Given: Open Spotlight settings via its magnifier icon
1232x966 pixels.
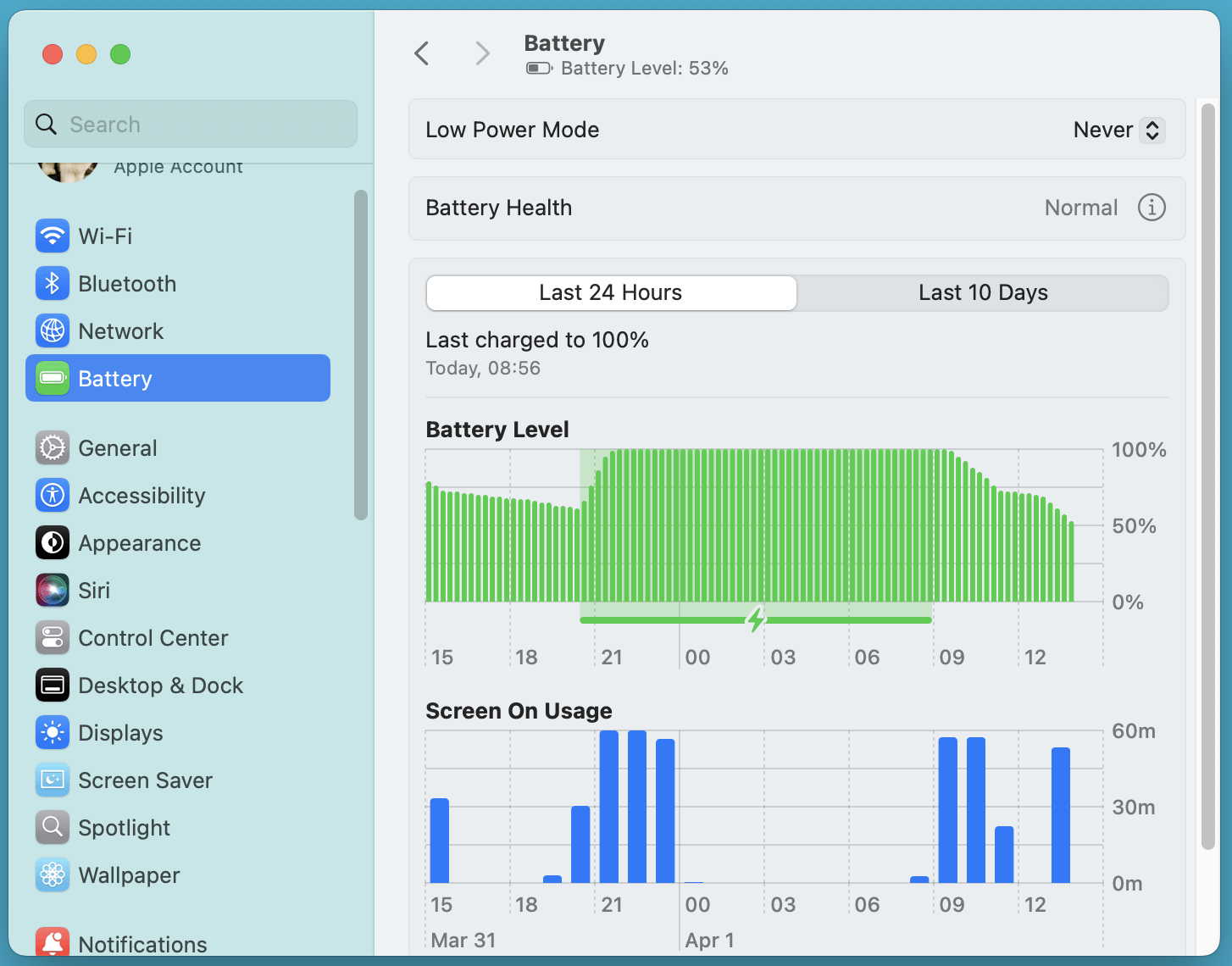Looking at the screenshot, I should [53, 827].
